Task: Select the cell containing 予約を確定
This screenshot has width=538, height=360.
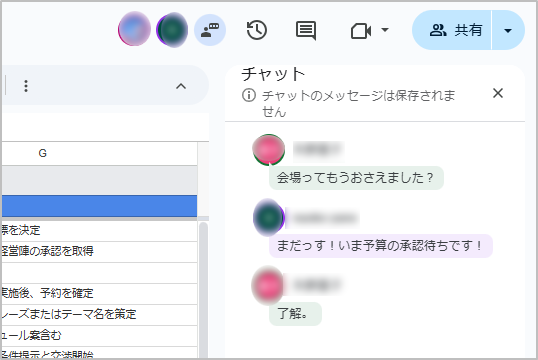Action: point(100,294)
